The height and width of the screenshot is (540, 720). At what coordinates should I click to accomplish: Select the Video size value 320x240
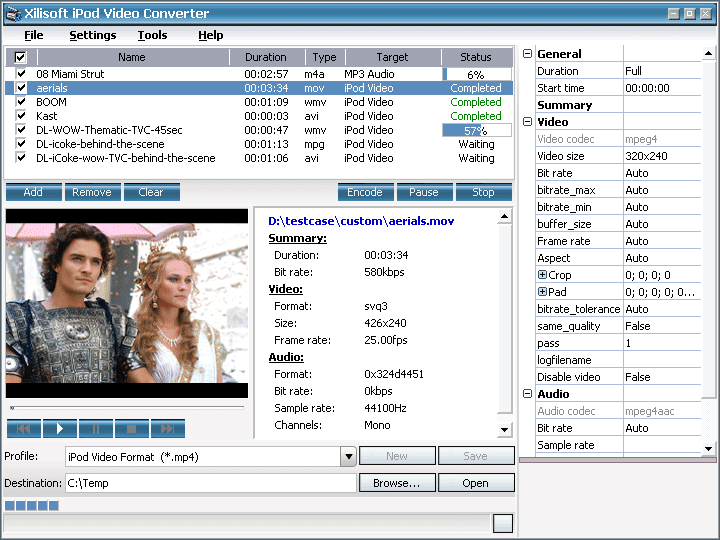coord(662,156)
